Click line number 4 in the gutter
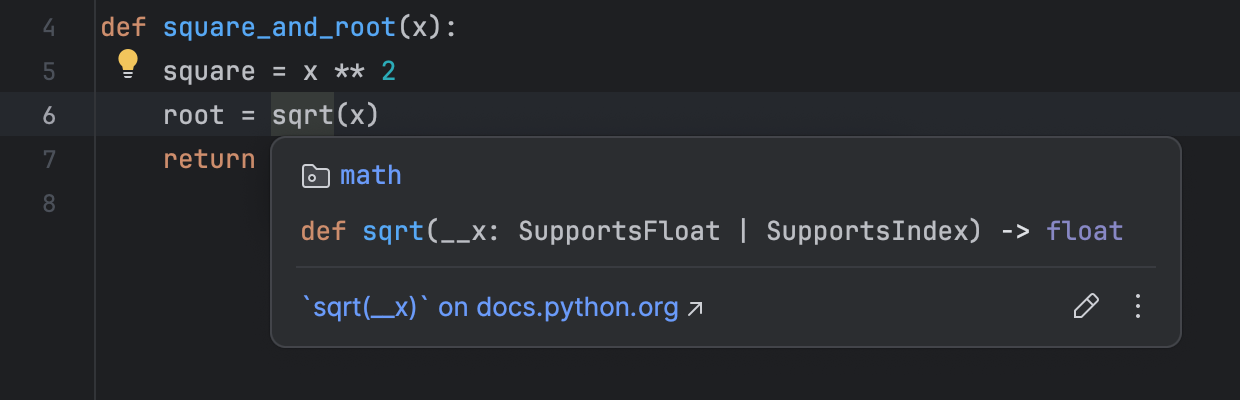This screenshot has width=1240, height=400. [x=50, y=27]
